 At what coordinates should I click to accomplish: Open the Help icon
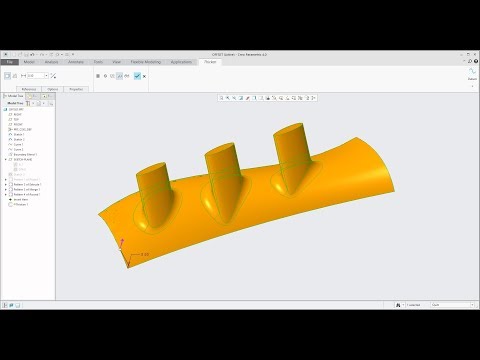pyautogui.click(x=476, y=61)
